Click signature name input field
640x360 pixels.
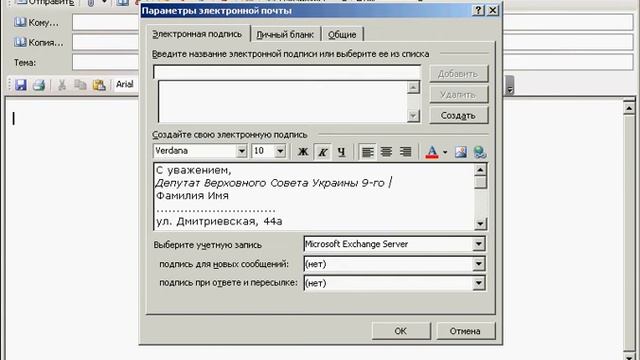287,72
